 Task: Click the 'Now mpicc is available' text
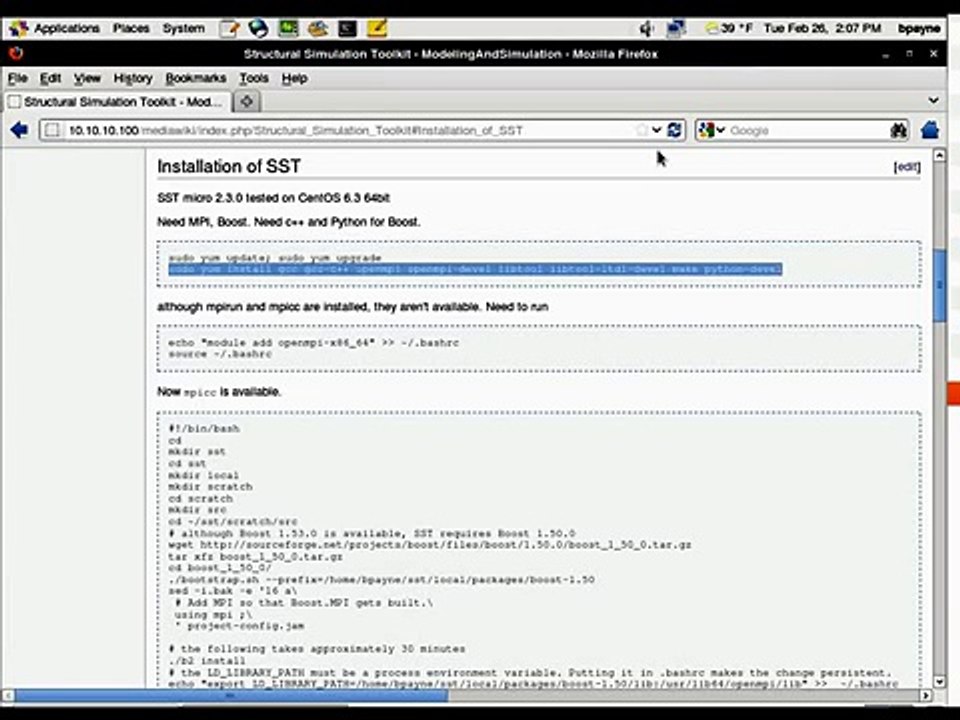[x=219, y=391]
